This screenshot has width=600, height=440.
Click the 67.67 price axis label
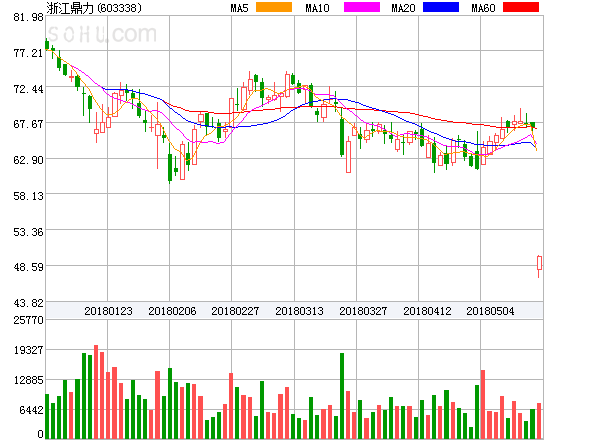coord(28,124)
